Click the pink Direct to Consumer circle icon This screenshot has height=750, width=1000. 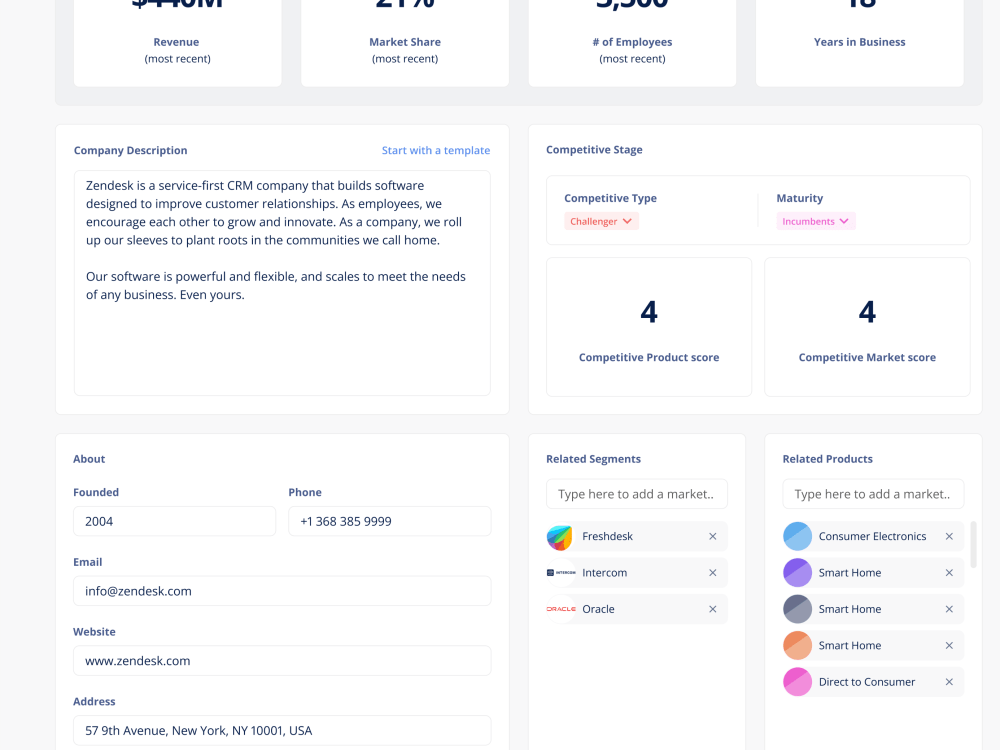coord(797,682)
